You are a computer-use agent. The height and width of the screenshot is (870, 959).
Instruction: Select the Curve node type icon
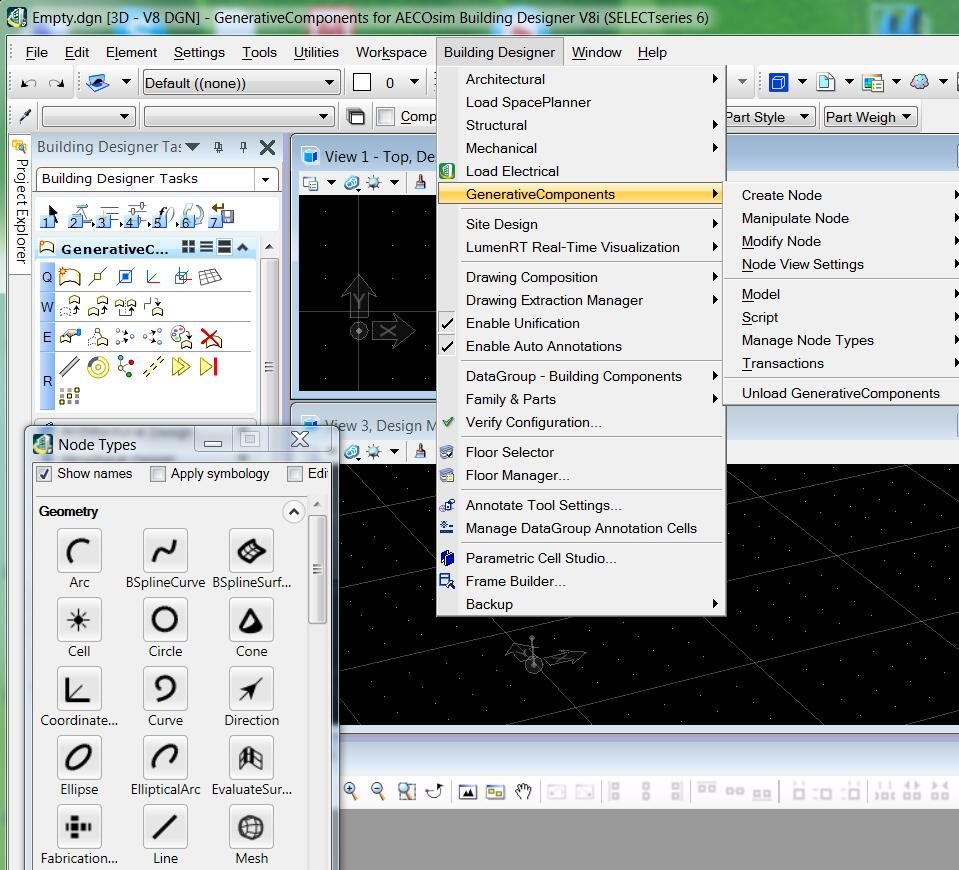[165, 689]
